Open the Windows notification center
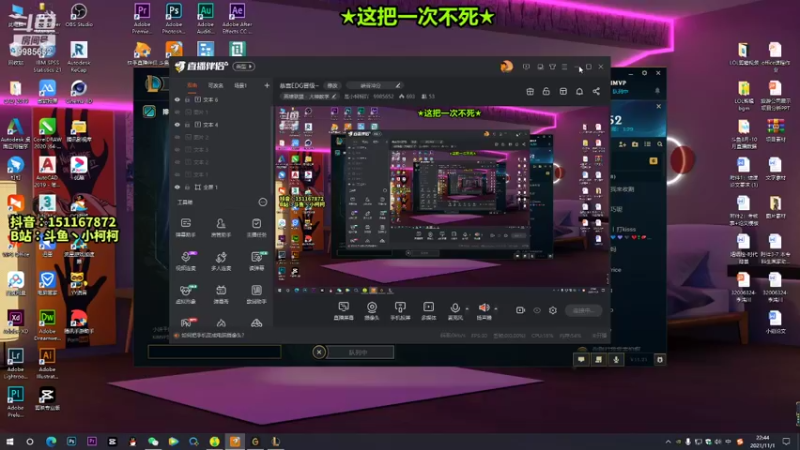This screenshot has width=800, height=450. point(787,441)
